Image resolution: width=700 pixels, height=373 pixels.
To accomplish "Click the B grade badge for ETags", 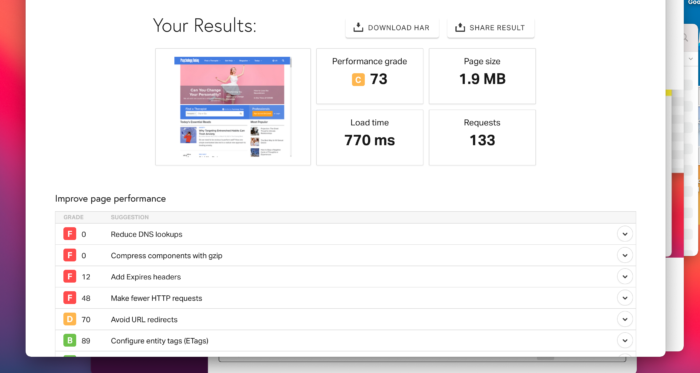I will coord(70,341).
